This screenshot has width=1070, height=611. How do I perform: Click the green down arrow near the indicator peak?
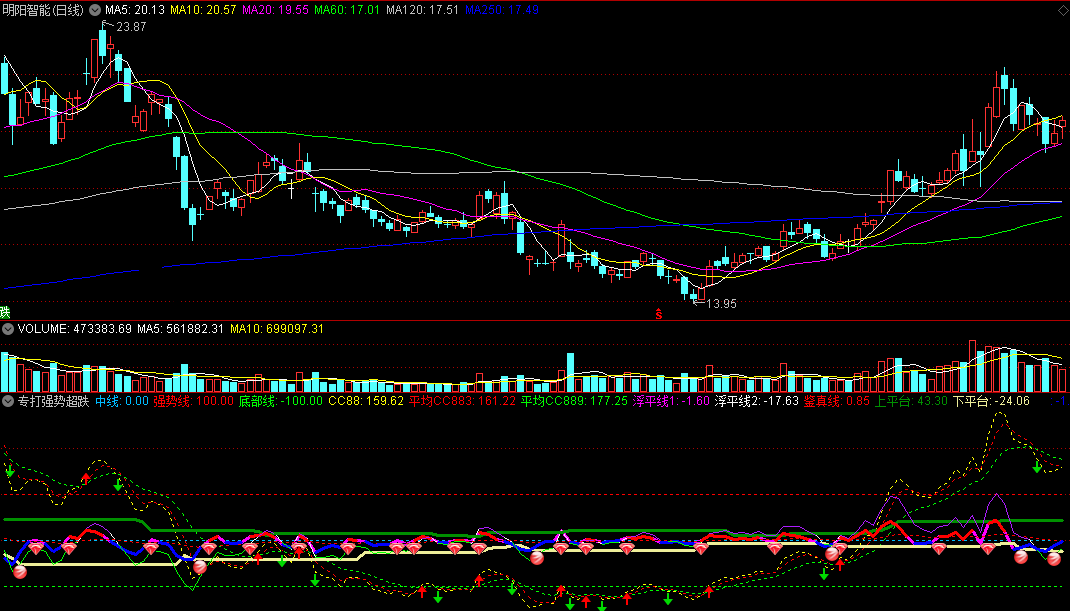[x=1037, y=467]
